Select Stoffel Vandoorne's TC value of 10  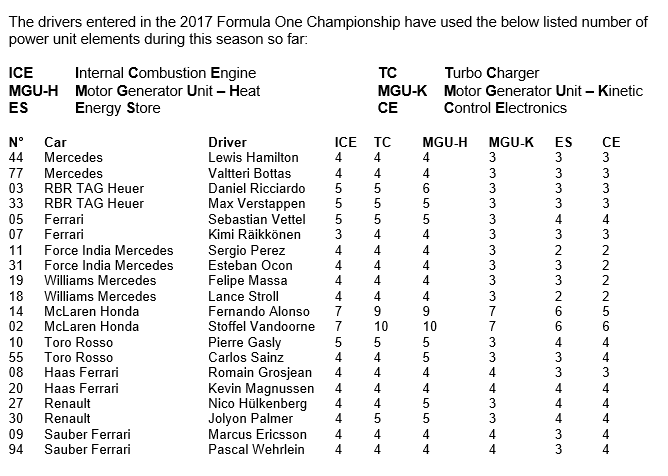pyautogui.click(x=381, y=326)
